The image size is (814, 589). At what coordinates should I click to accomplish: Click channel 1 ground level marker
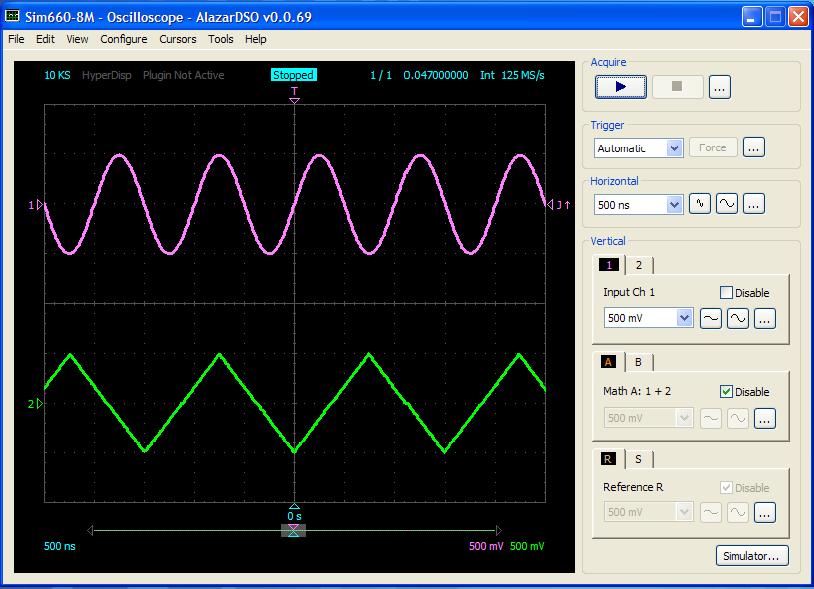click(35, 205)
